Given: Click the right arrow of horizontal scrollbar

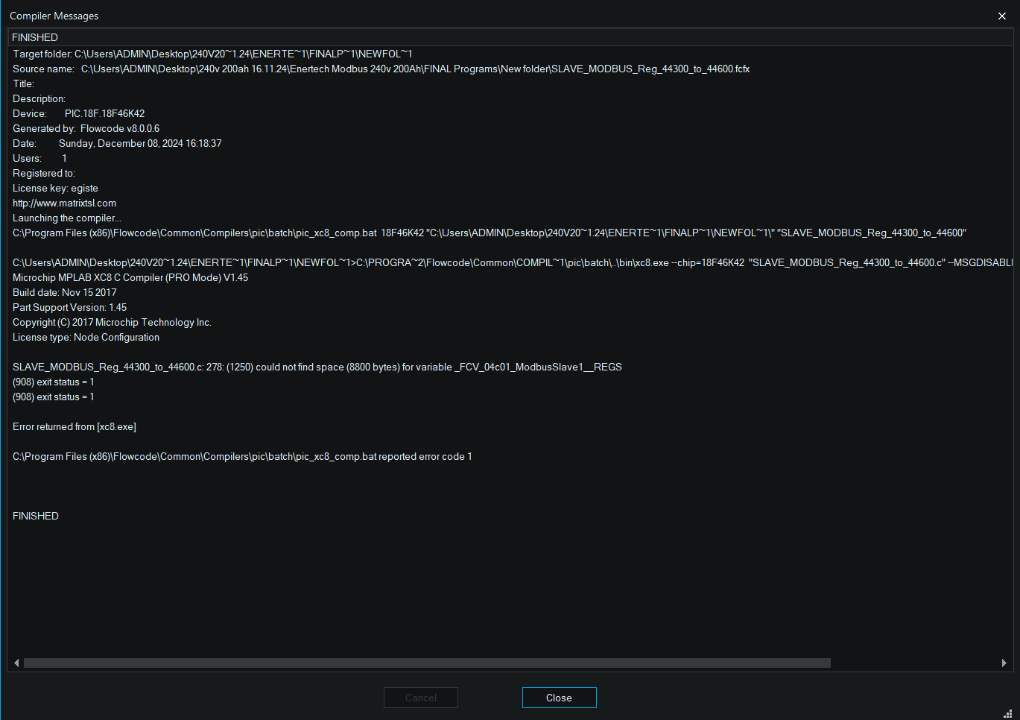Looking at the screenshot, I should [1004, 663].
